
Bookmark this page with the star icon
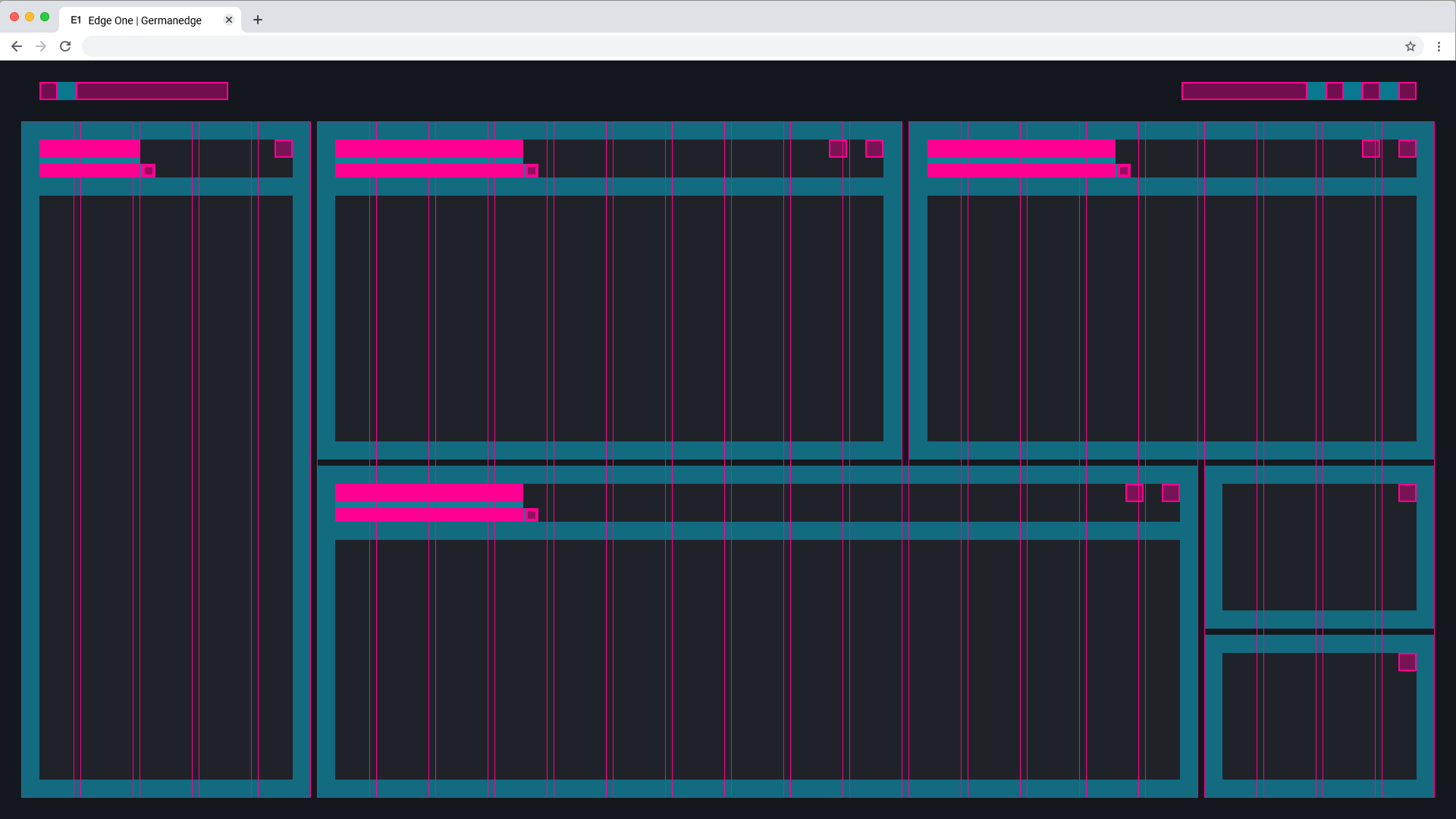[x=1410, y=46]
